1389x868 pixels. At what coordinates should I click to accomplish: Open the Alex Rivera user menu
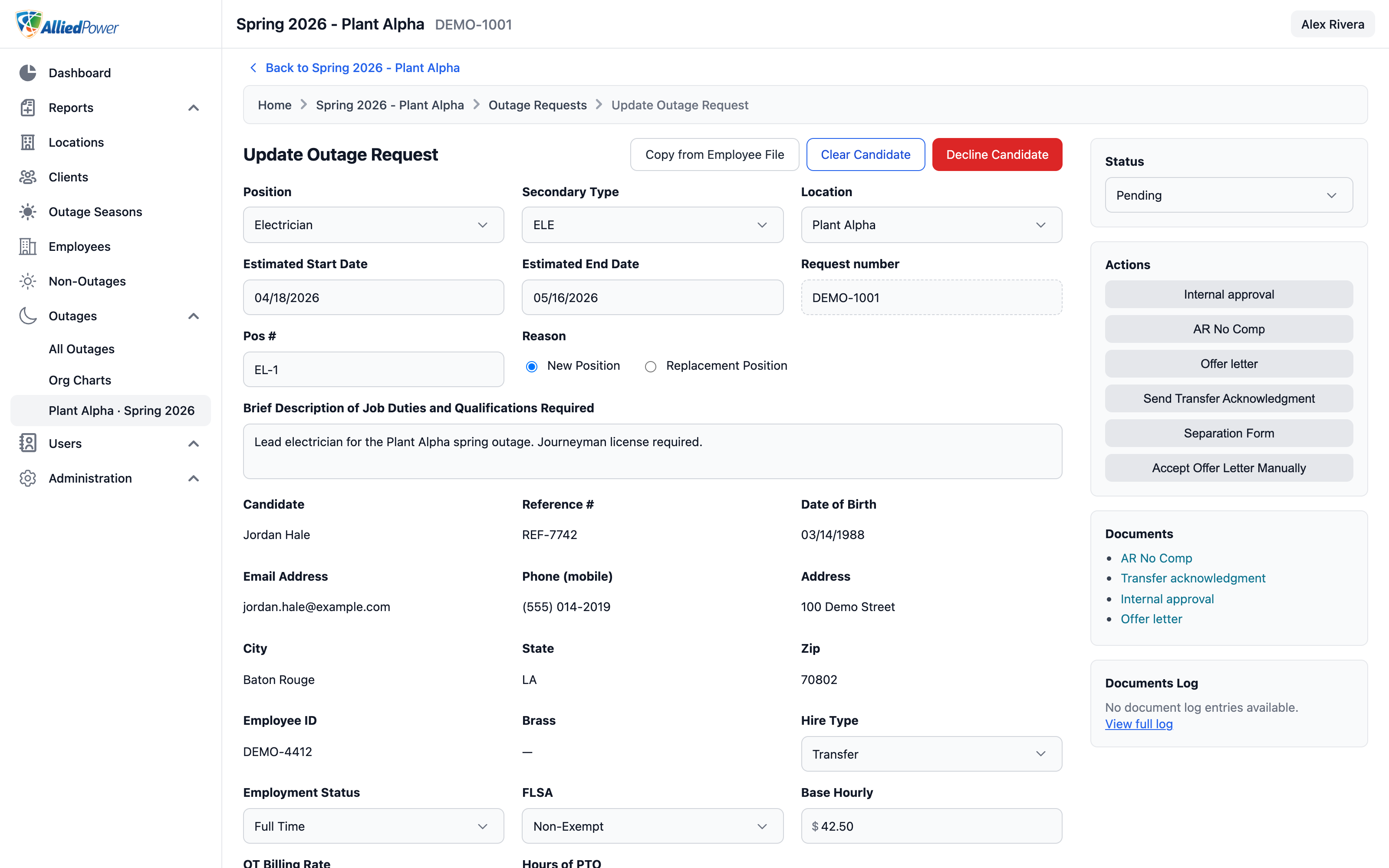tap(1332, 24)
